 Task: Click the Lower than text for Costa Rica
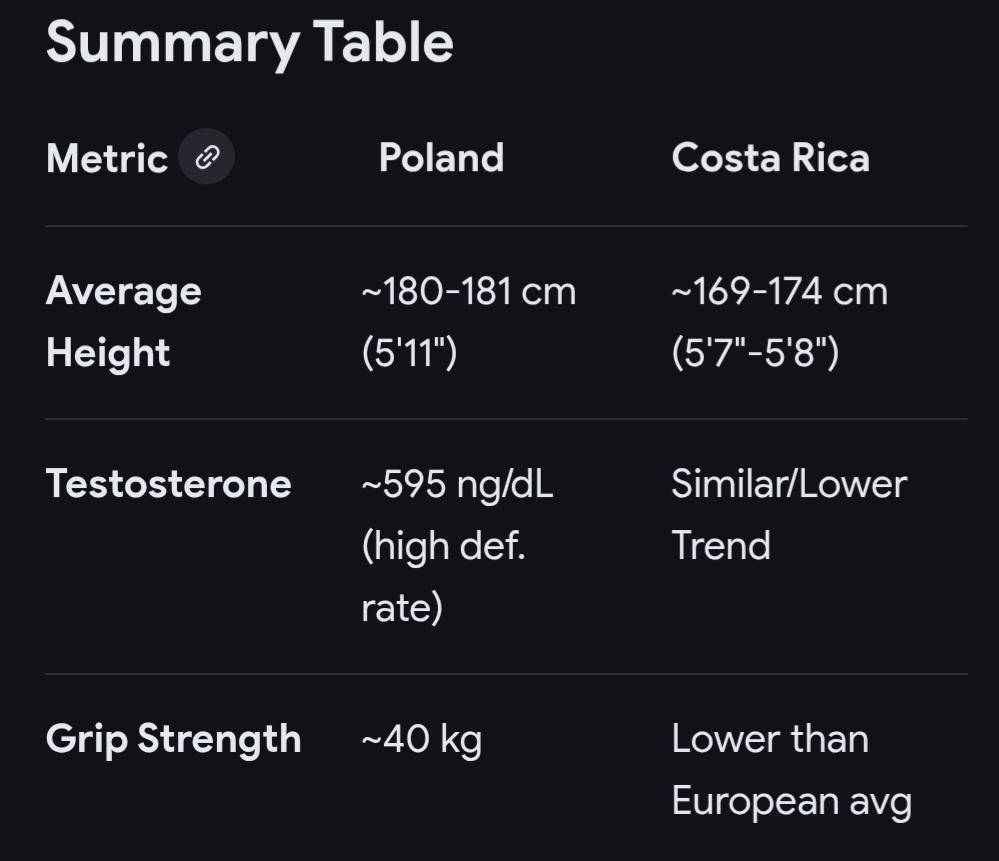click(x=770, y=739)
